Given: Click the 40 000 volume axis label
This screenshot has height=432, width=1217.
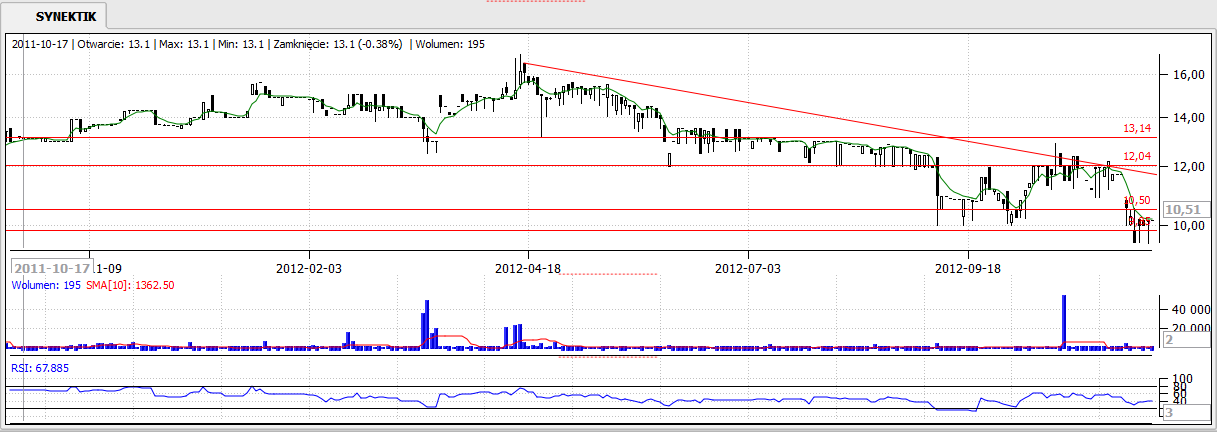Looking at the screenshot, I should pos(1188,310).
